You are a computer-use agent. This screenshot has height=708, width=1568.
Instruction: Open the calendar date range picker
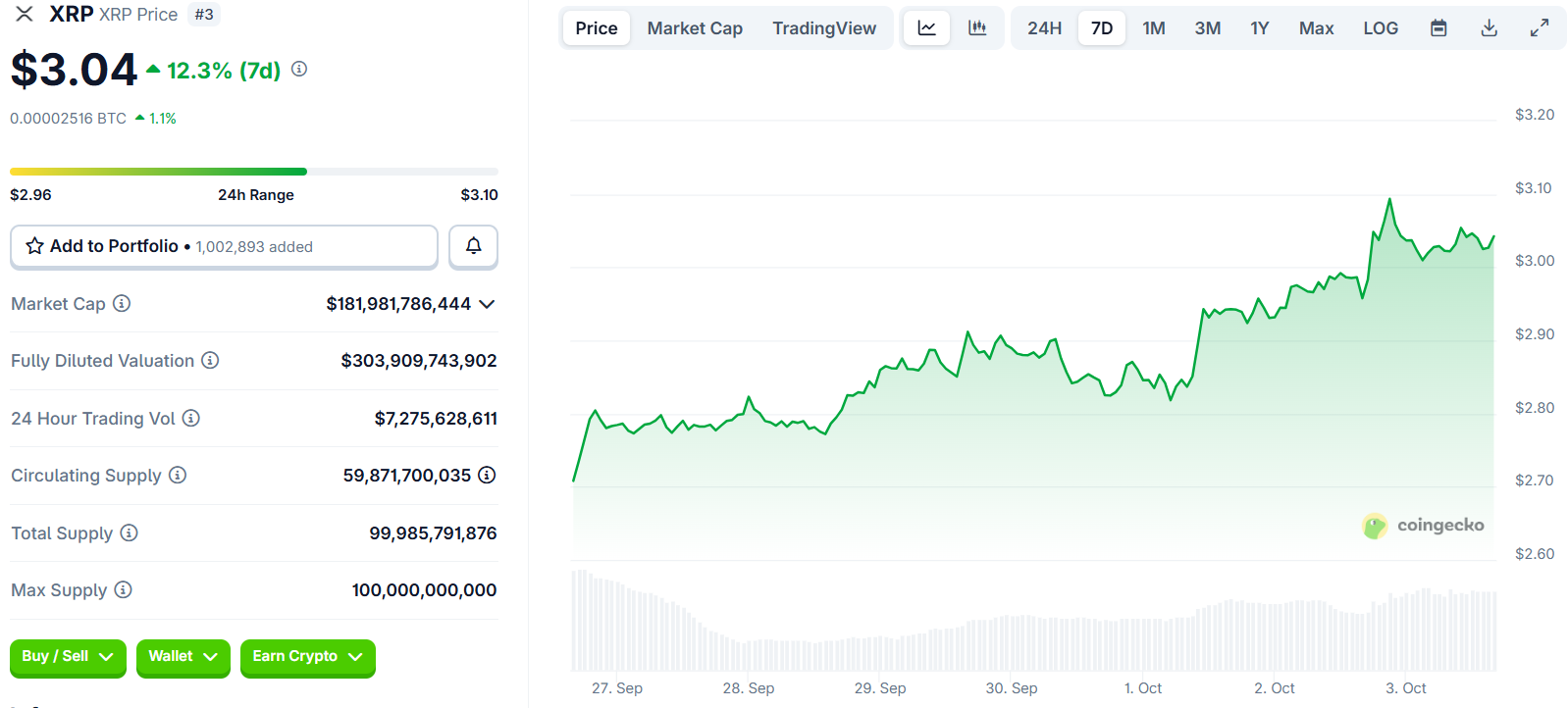click(x=1438, y=28)
